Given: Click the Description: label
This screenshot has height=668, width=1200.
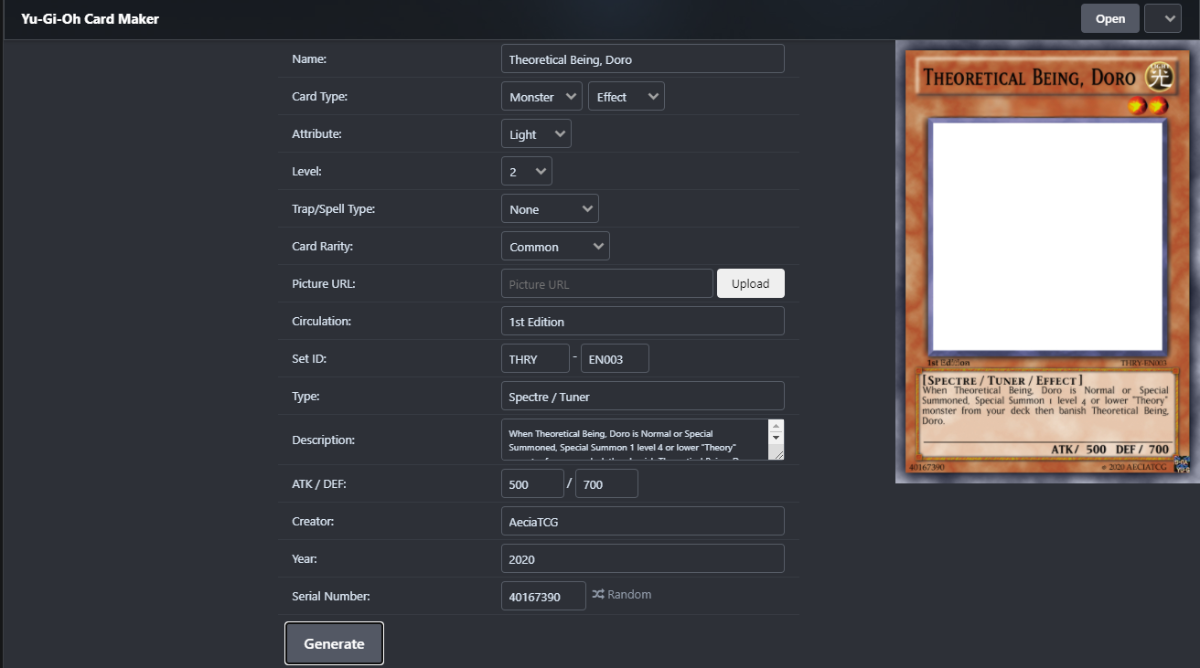Looking at the screenshot, I should tap(323, 440).
